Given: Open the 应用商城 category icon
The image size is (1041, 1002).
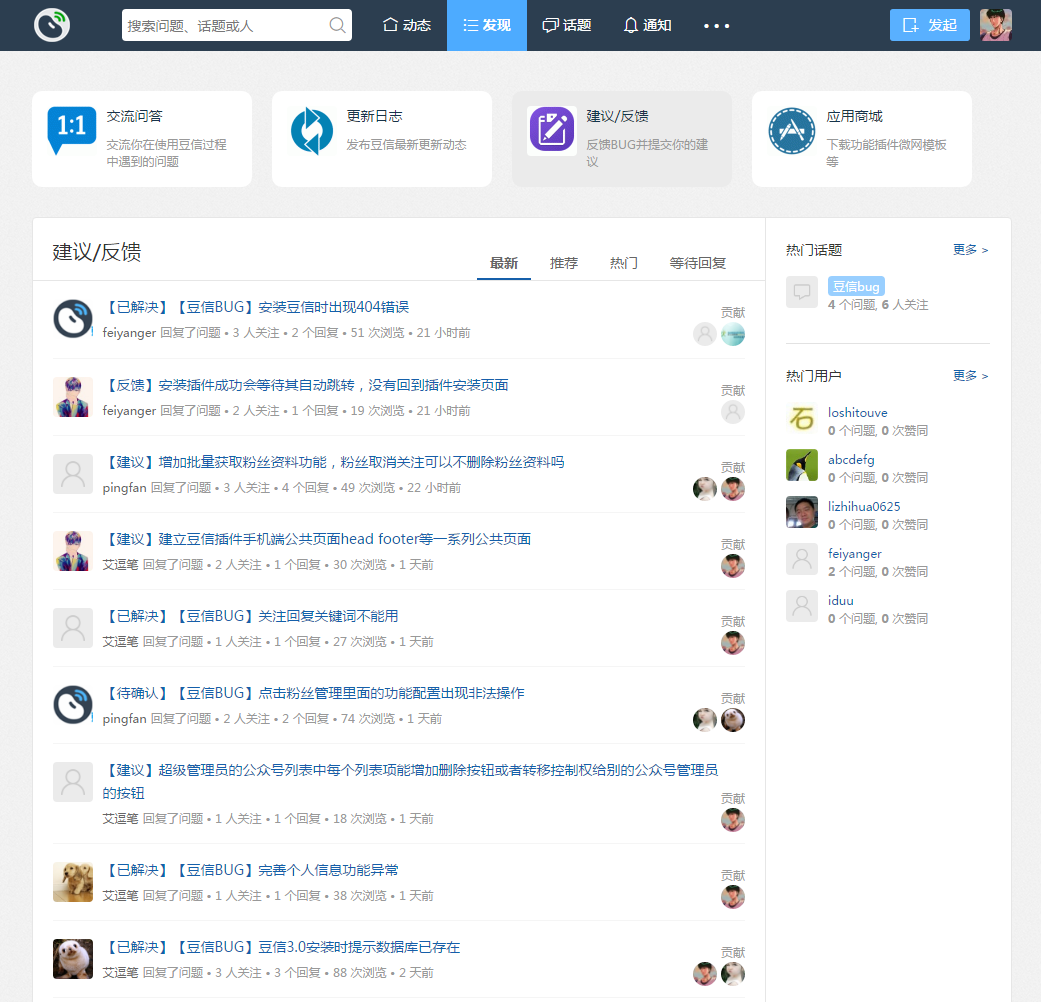Looking at the screenshot, I should [791, 131].
